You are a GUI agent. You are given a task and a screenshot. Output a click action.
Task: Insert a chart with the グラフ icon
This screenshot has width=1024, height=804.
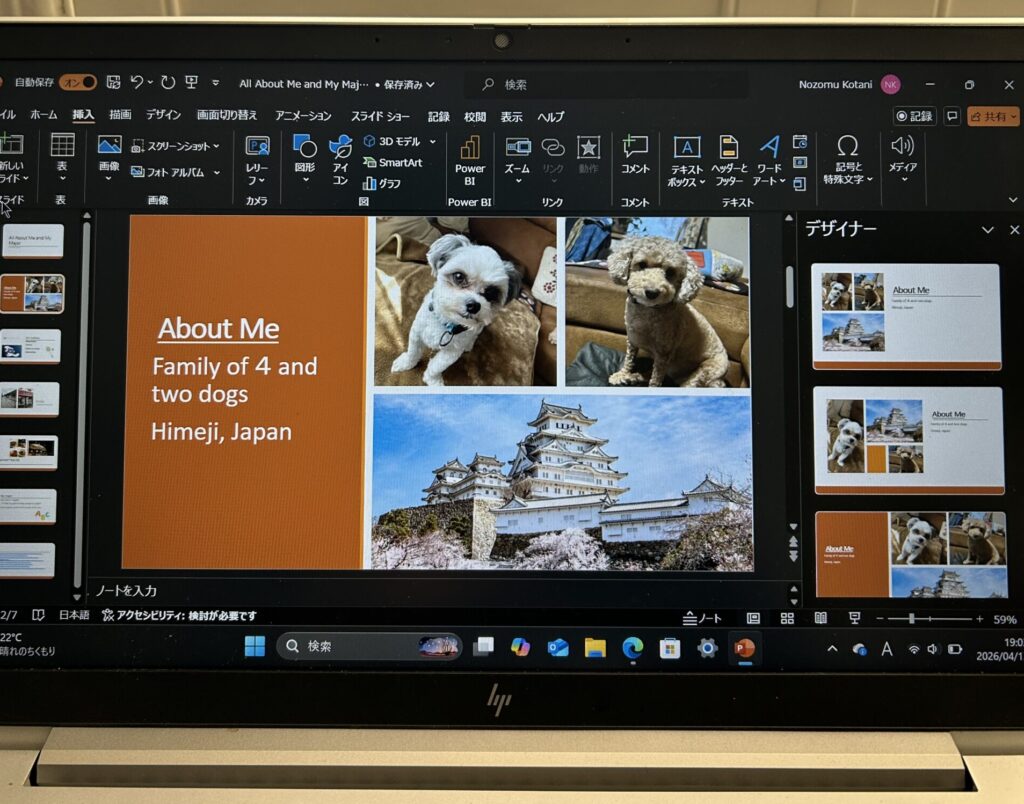point(382,184)
